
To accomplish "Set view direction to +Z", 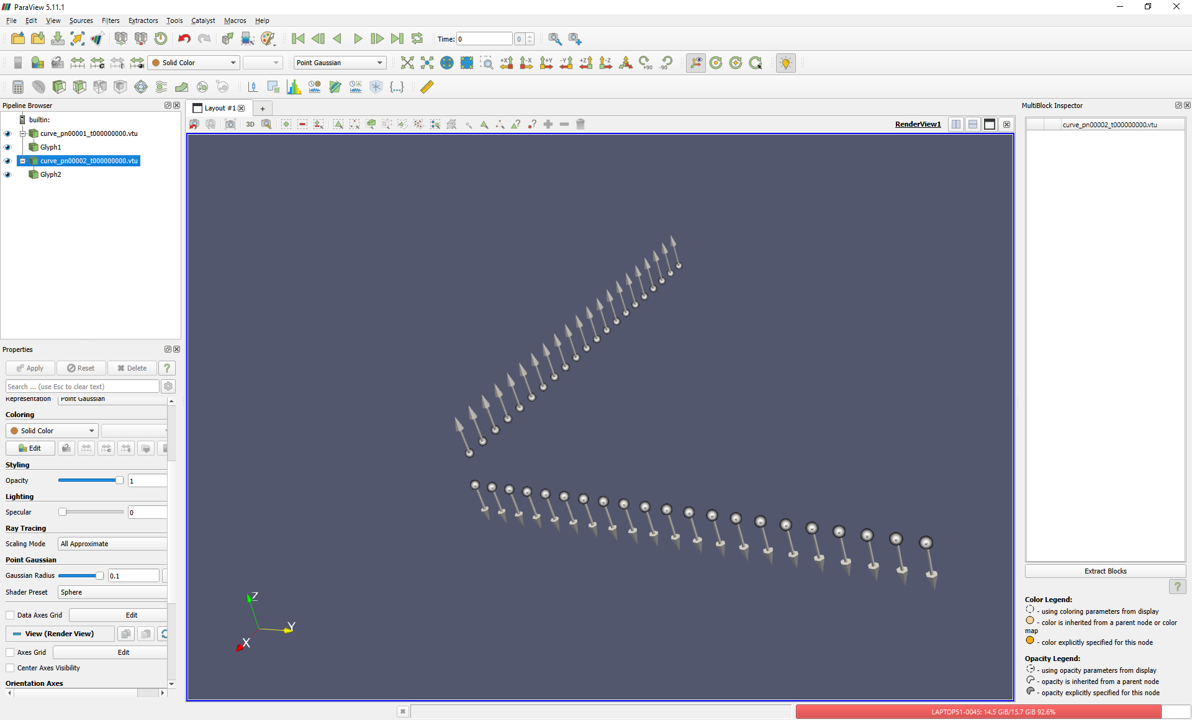I will 585,63.
